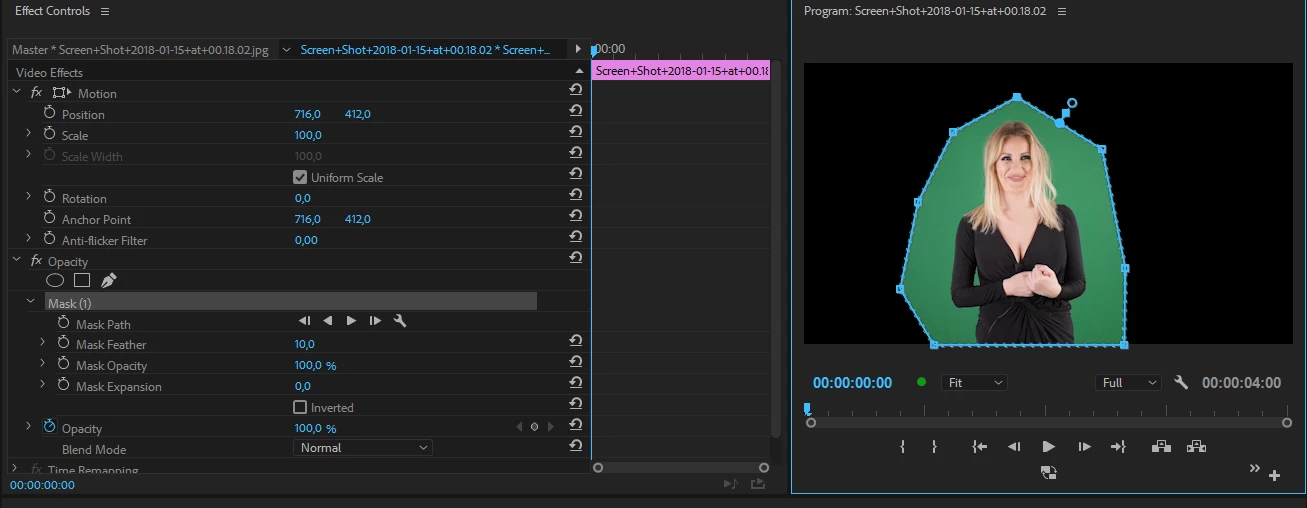This screenshot has height=508, width=1307.
Task: Track selected mask forward one frame
Action: (x=375, y=321)
